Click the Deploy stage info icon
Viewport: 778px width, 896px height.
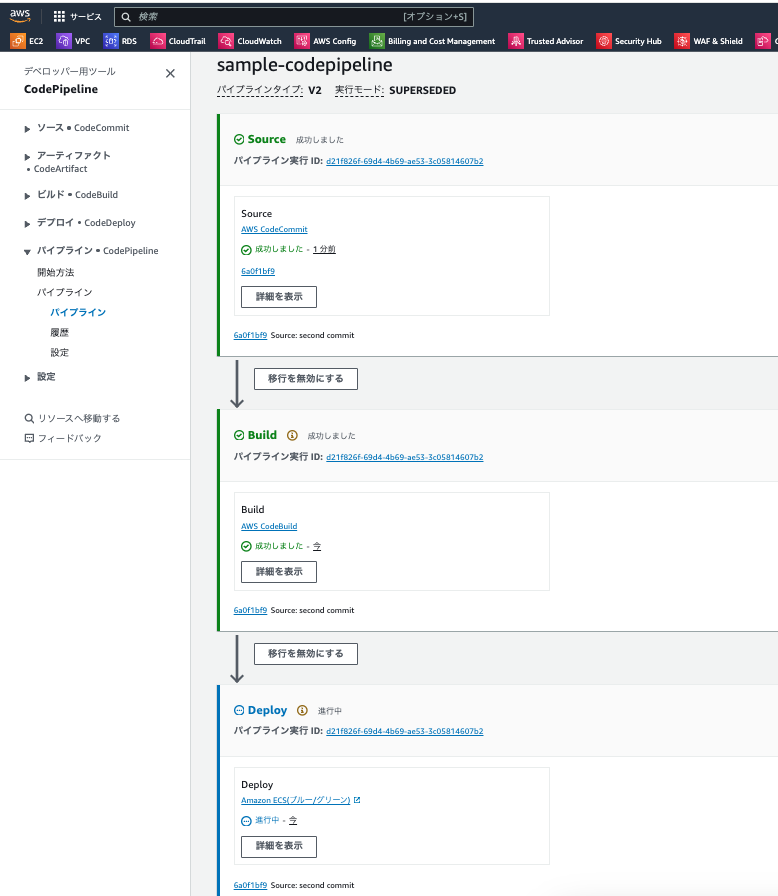[x=302, y=710]
